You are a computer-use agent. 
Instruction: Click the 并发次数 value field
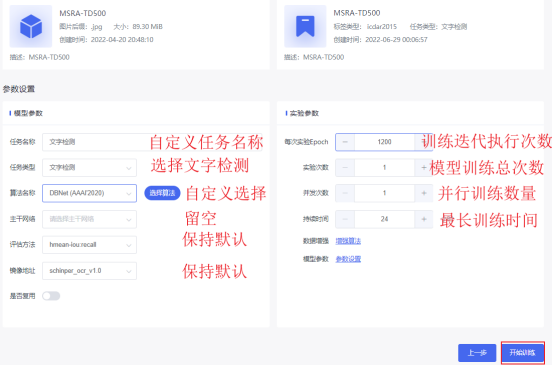[384, 193]
